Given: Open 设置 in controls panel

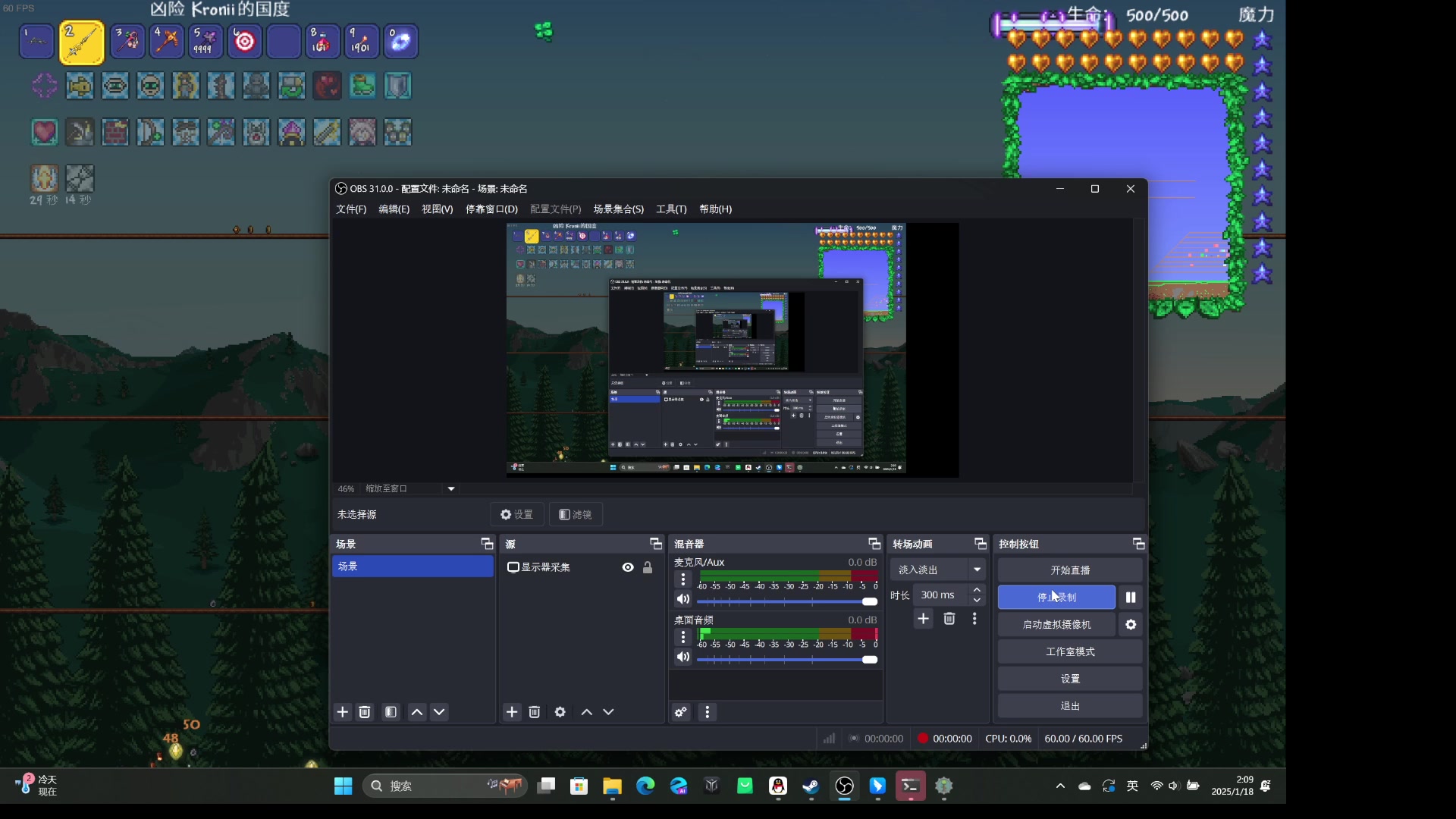Looking at the screenshot, I should (x=1070, y=679).
